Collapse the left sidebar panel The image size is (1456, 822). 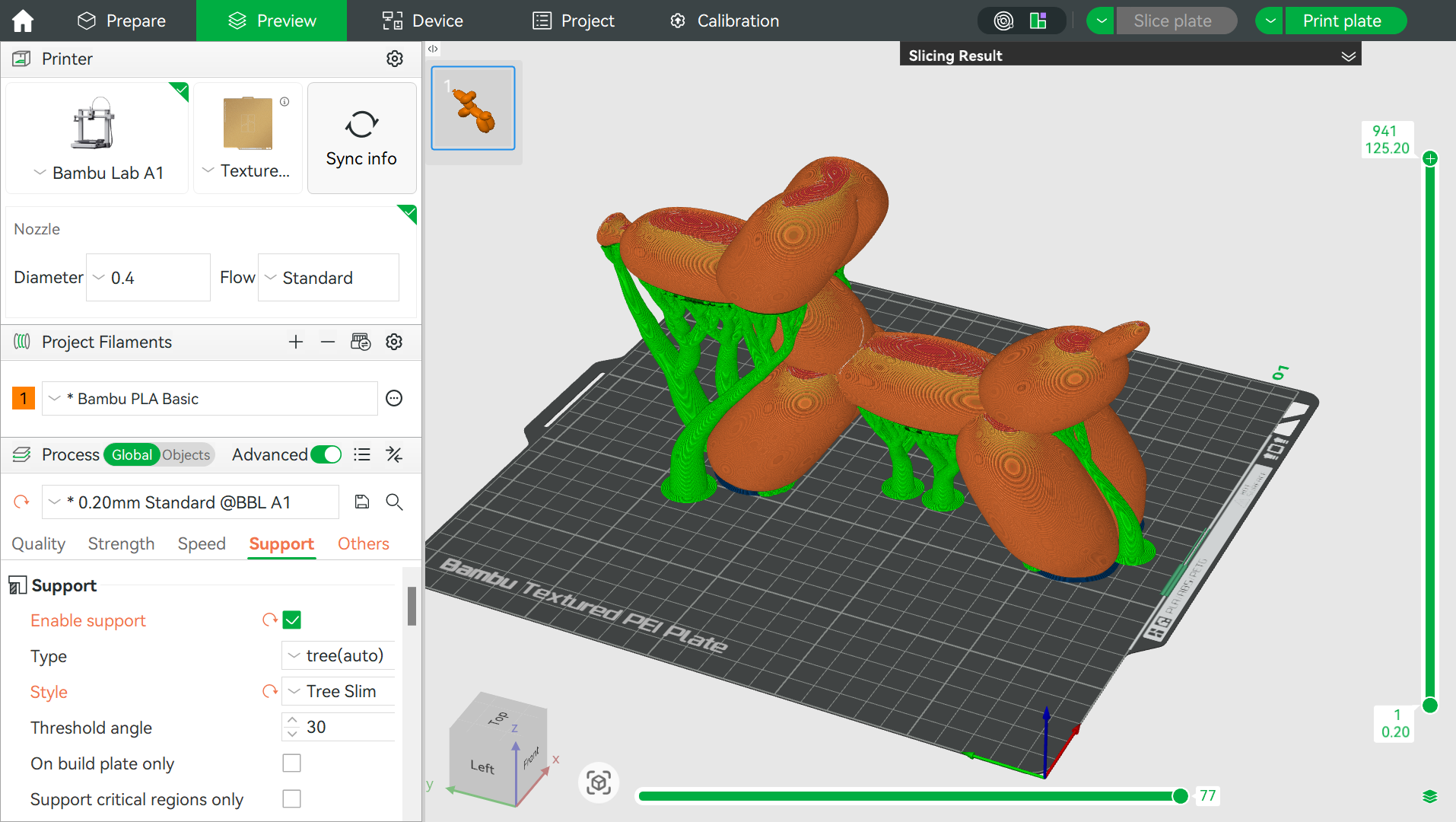(x=433, y=49)
